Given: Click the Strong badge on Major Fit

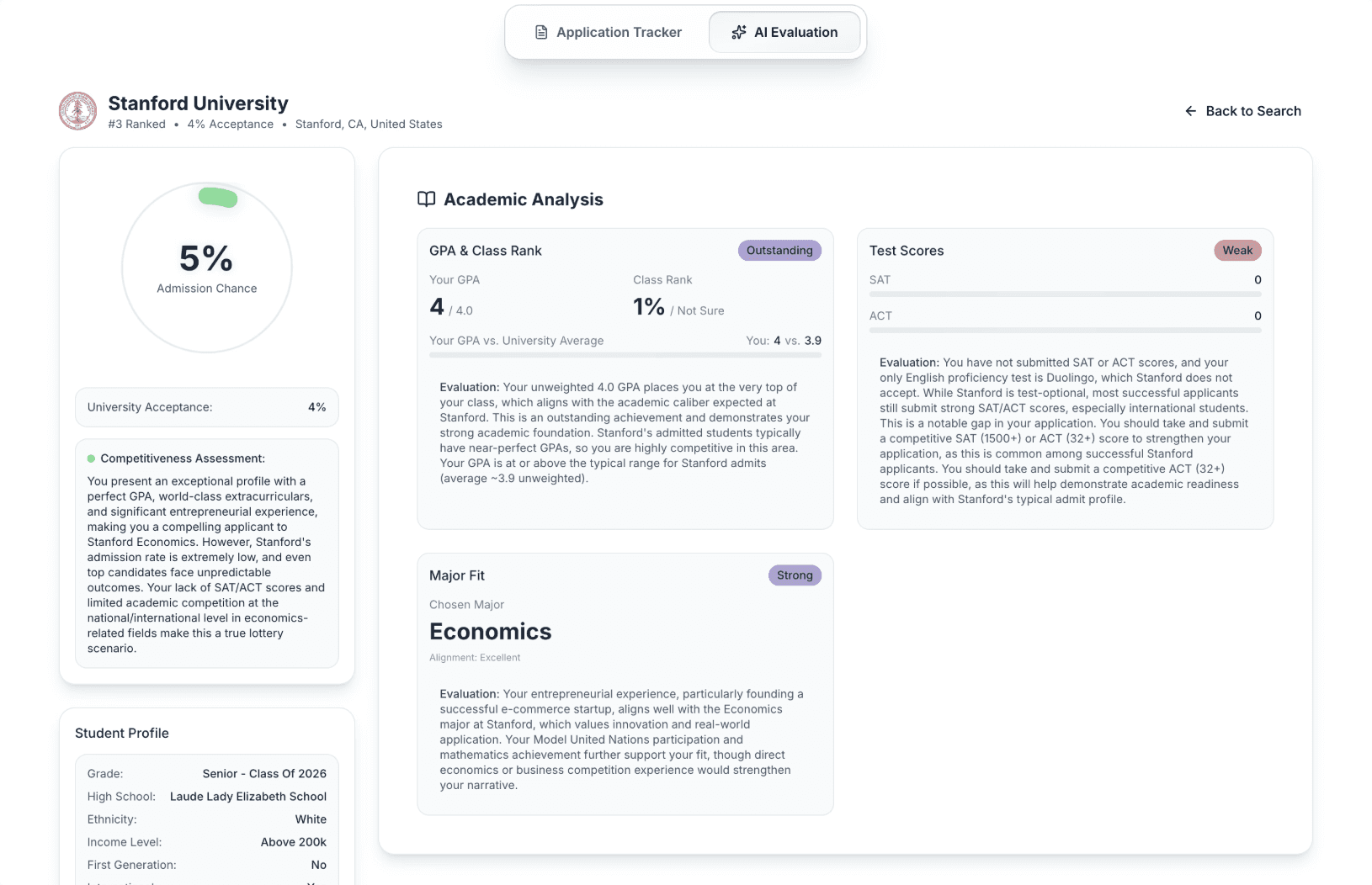Looking at the screenshot, I should 795,575.
